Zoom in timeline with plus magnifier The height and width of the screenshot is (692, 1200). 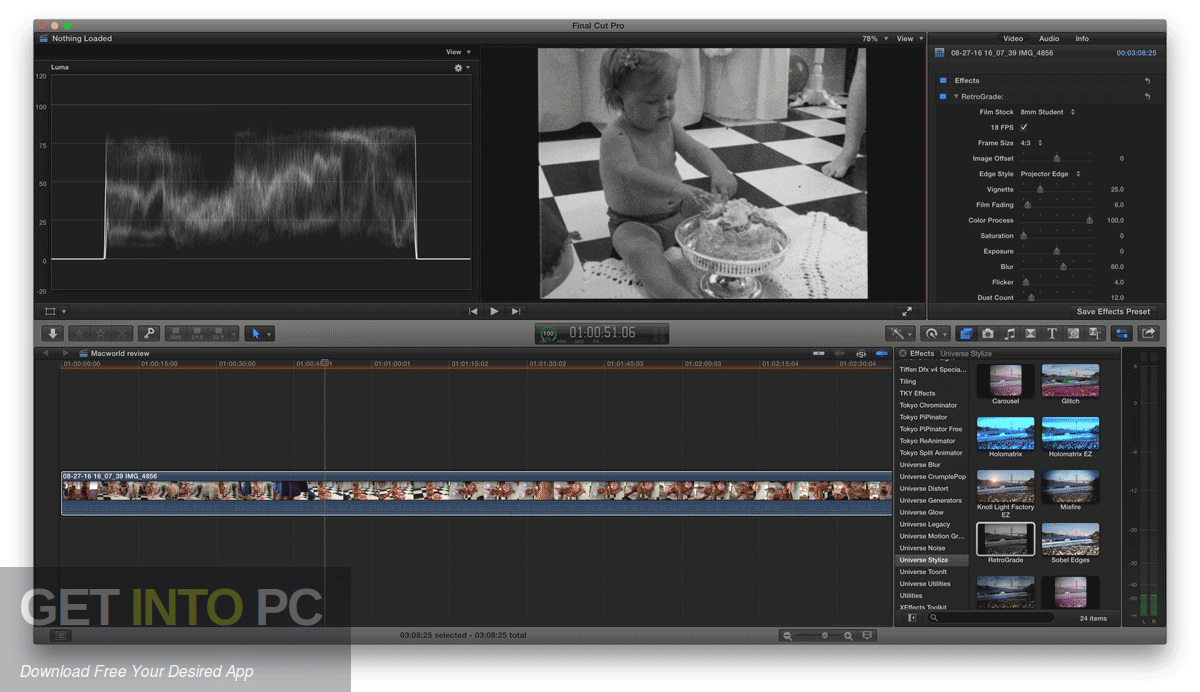coord(848,636)
